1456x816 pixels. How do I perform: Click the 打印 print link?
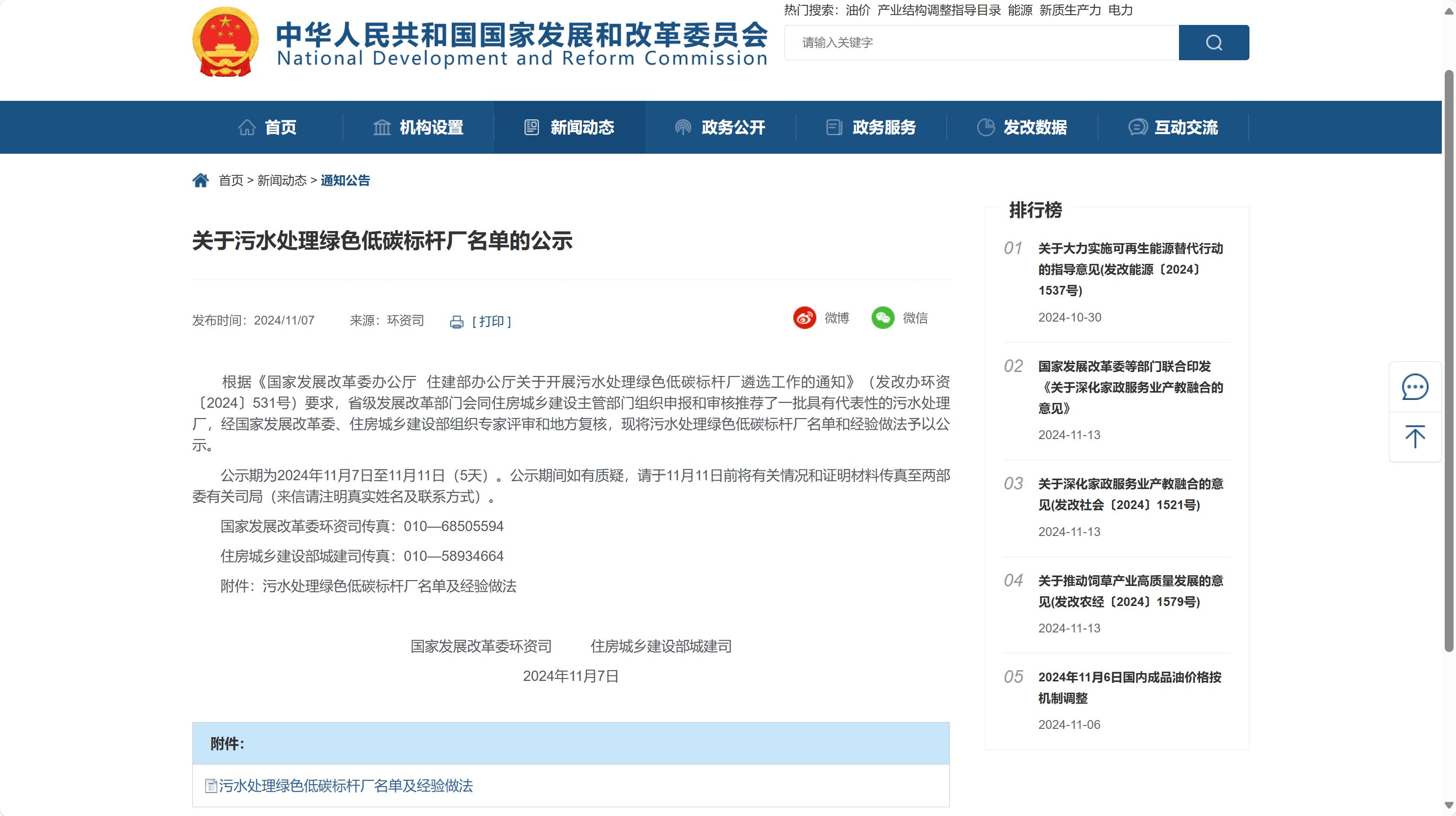coord(491,321)
